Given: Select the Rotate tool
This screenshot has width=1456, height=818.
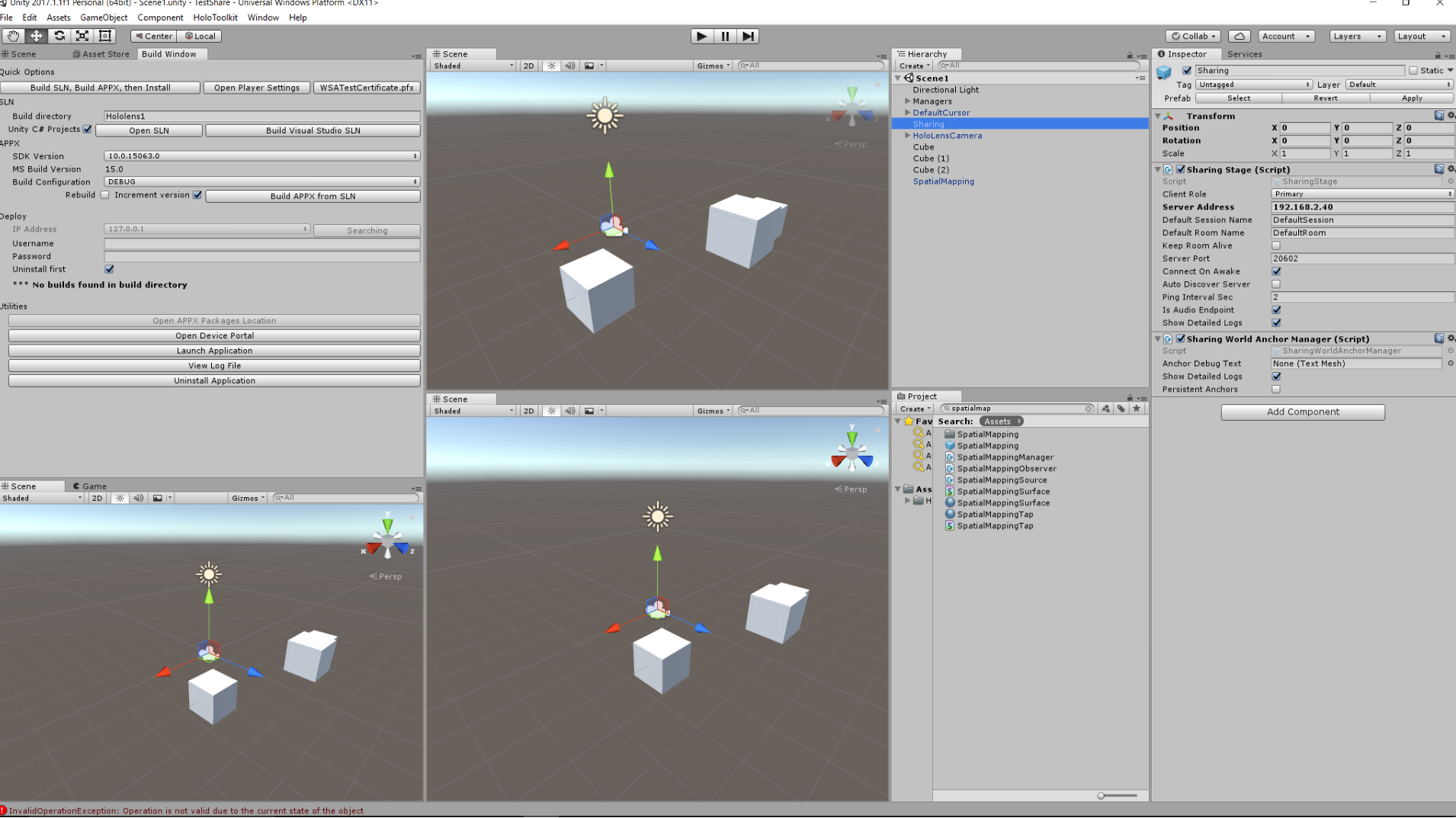Looking at the screenshot, I should [x=59, y=36].
